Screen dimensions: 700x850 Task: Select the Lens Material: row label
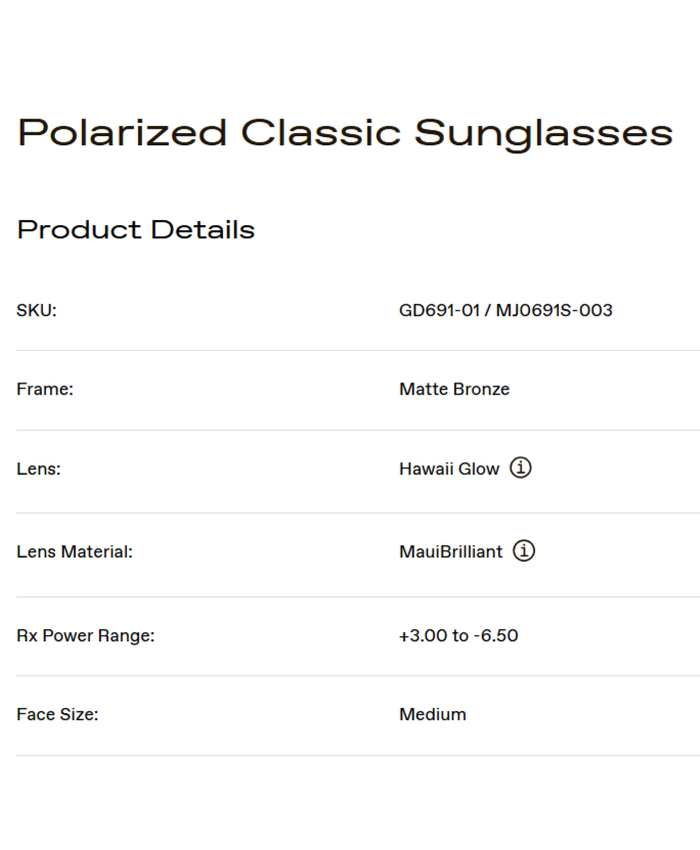(x=75, y=552)
